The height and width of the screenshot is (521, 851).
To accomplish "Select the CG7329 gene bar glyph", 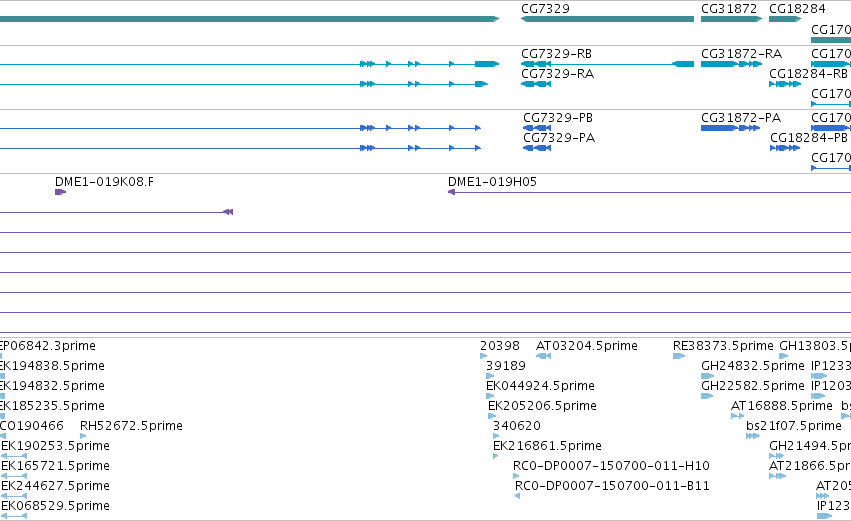I will coord(607,19).
